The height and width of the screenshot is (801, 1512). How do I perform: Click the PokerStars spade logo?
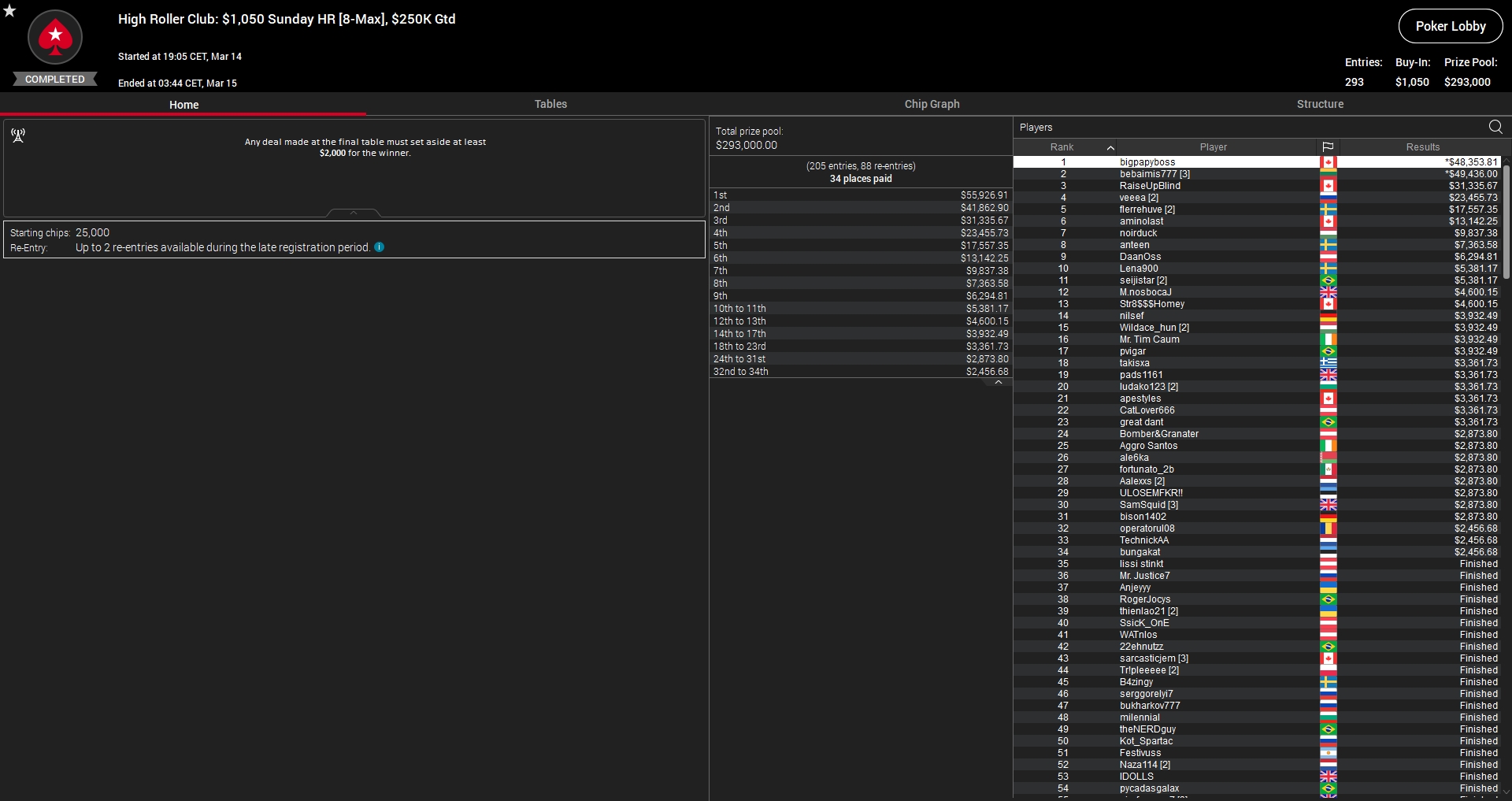click(55, 37)
